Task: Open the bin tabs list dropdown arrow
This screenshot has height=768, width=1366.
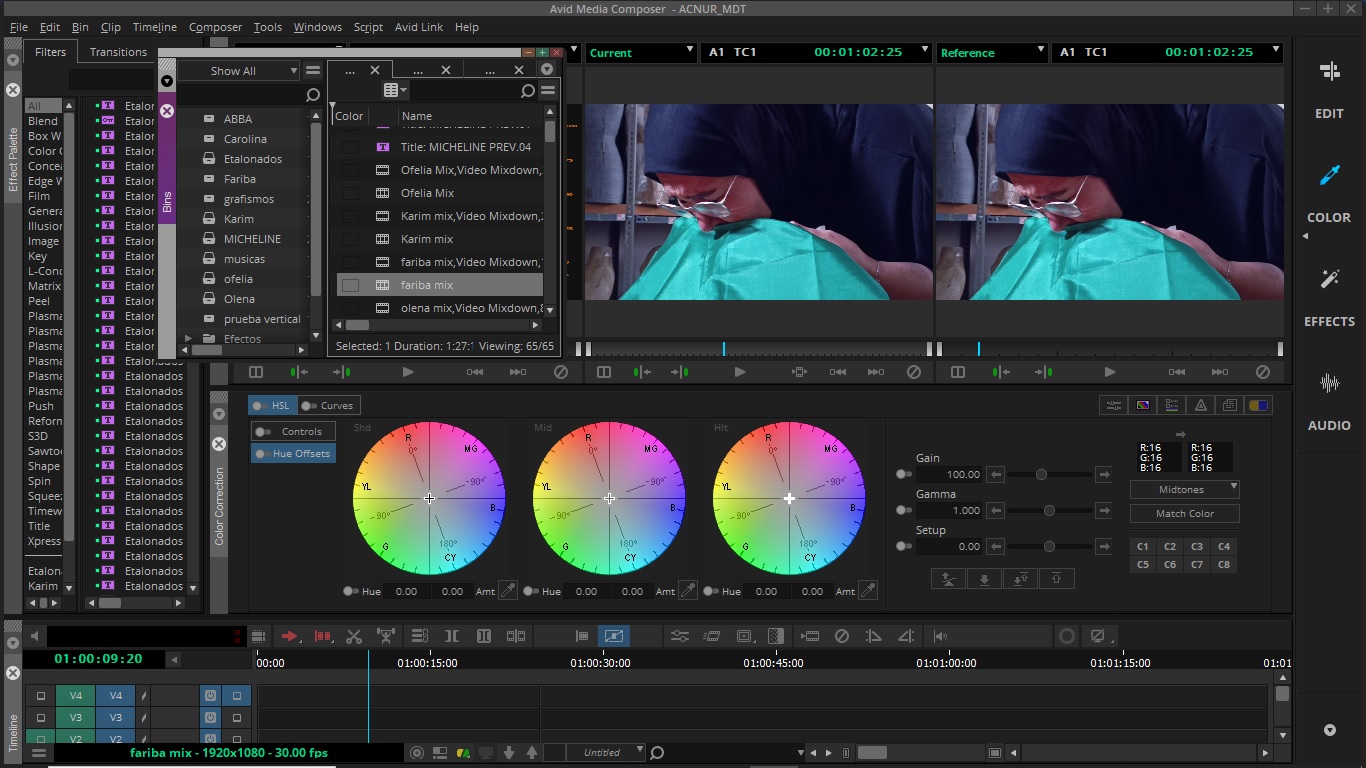Action: point(547,70)
